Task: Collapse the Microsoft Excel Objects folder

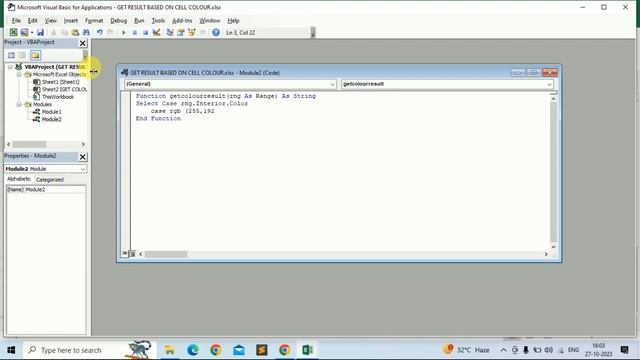Action: 19,75
